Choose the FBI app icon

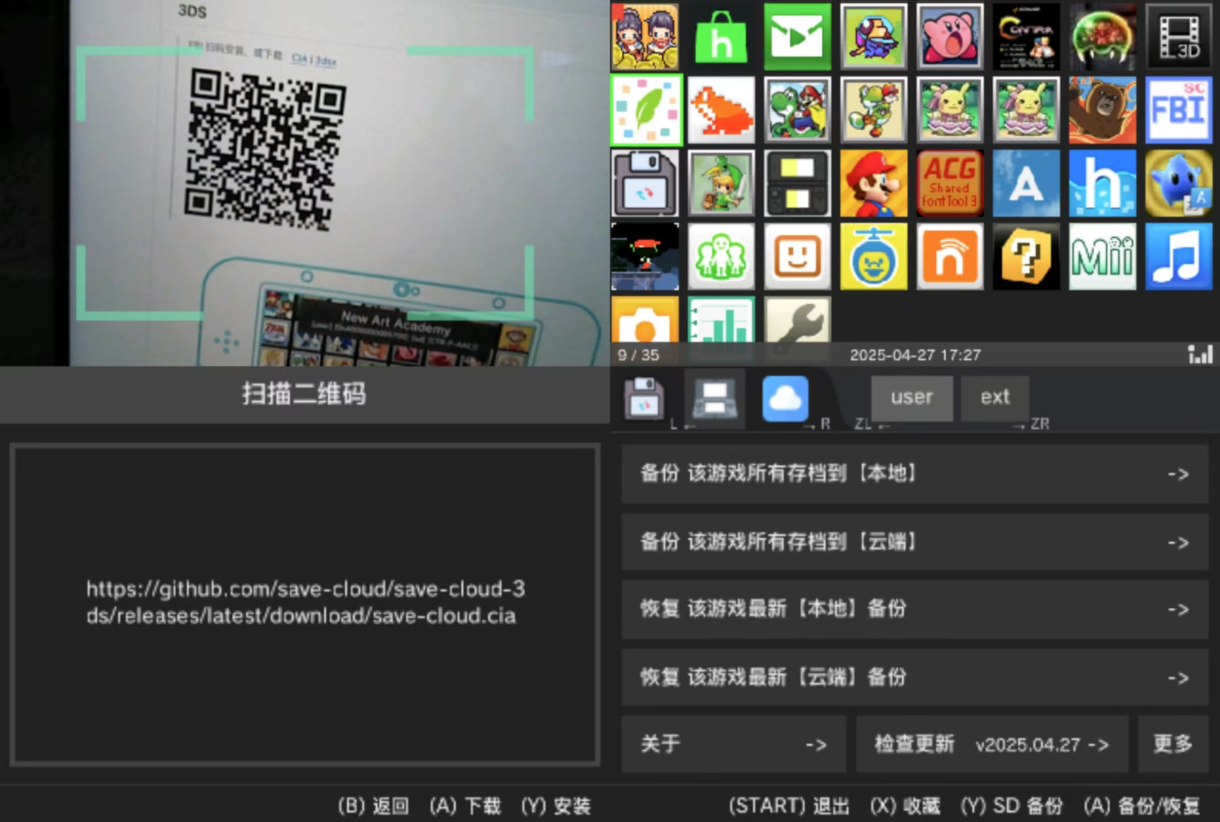pyautogui.click(x=1179, y=110)
